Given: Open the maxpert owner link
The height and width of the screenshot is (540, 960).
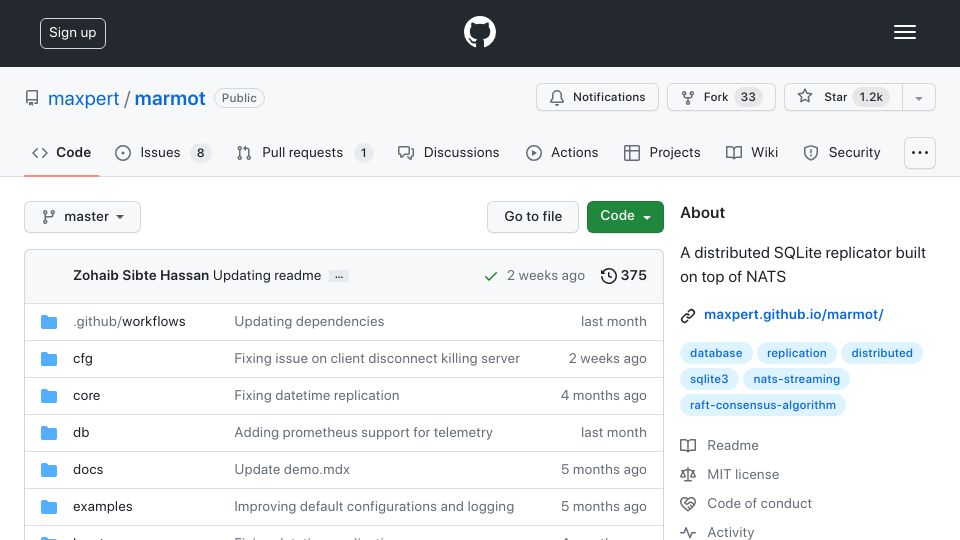Looking at the screenshot, I should [83, 99].
